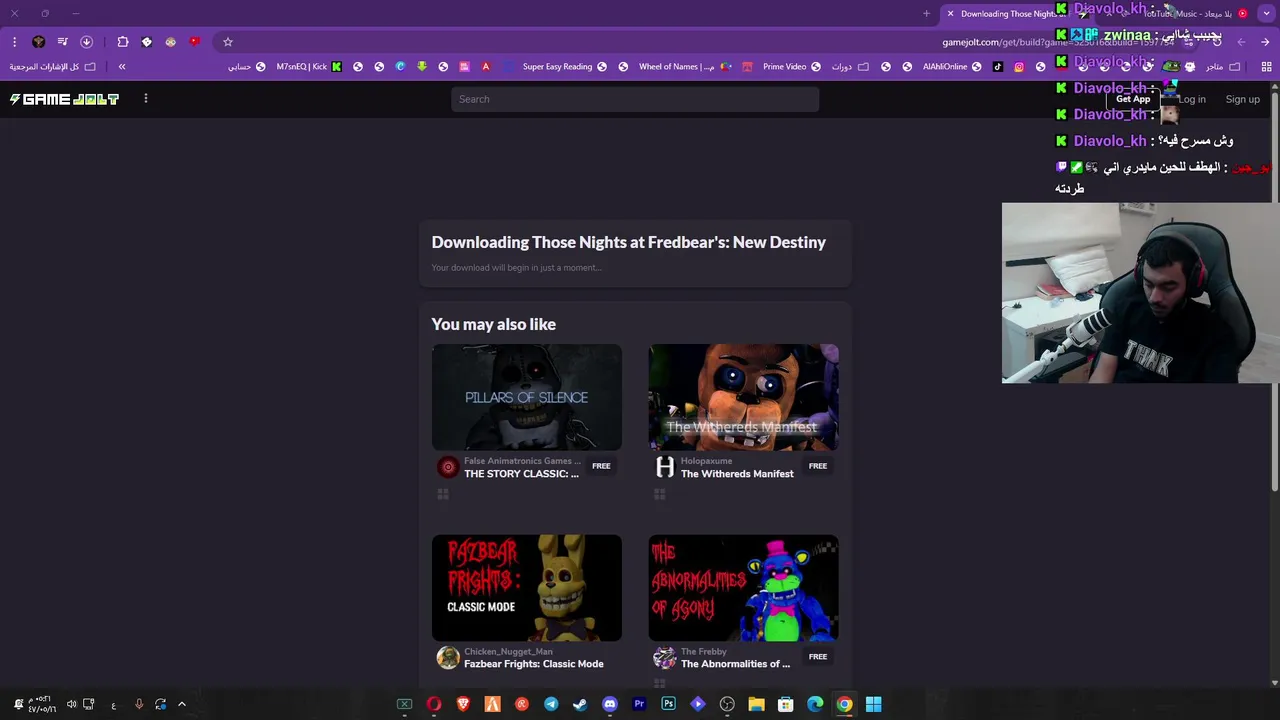Open False Animatronics Games developer avatar
The width and height of the screenshot is (1280, 720).
click(448, 467)
